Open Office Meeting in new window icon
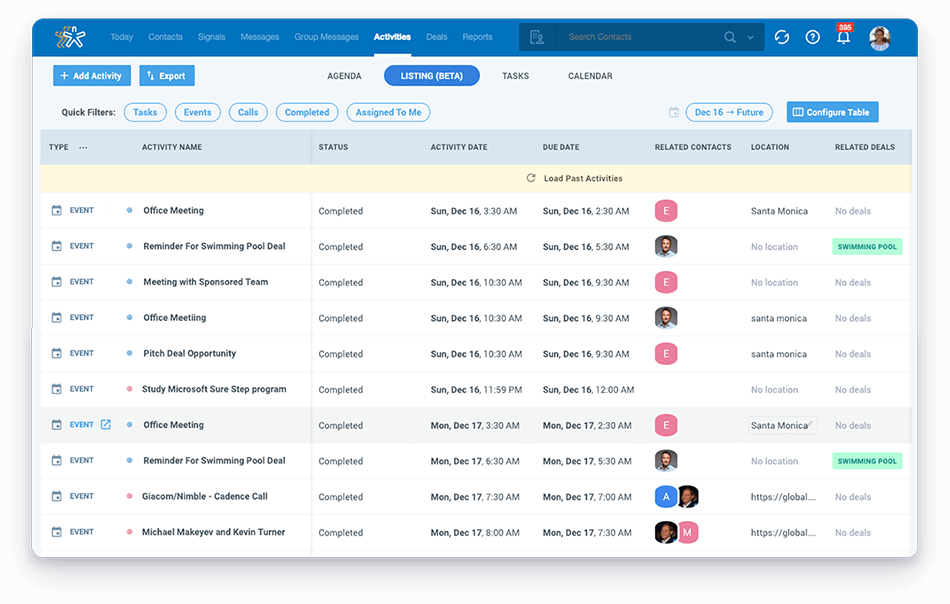 tap(106, 425)
